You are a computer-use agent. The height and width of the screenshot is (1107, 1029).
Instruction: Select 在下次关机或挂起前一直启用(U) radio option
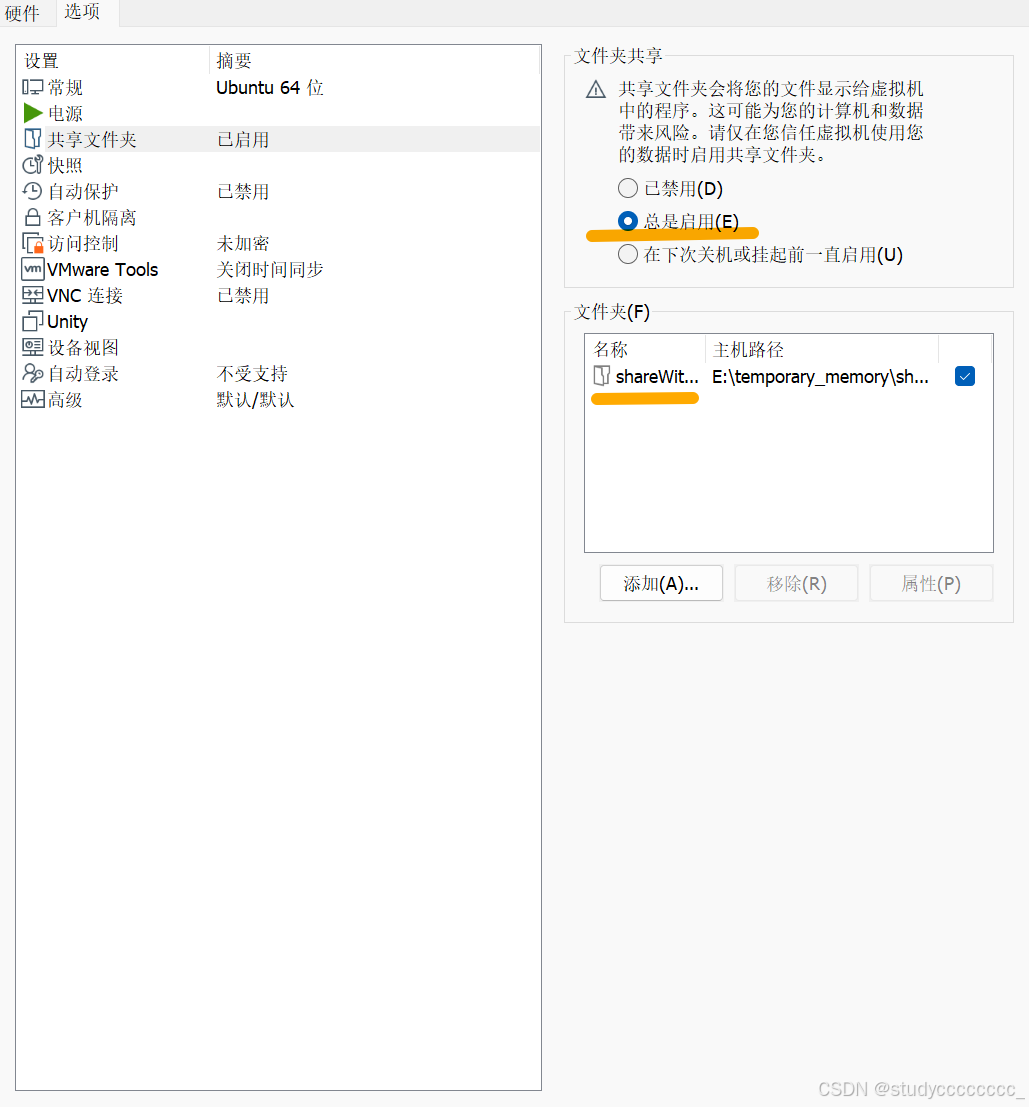[627, 254]
